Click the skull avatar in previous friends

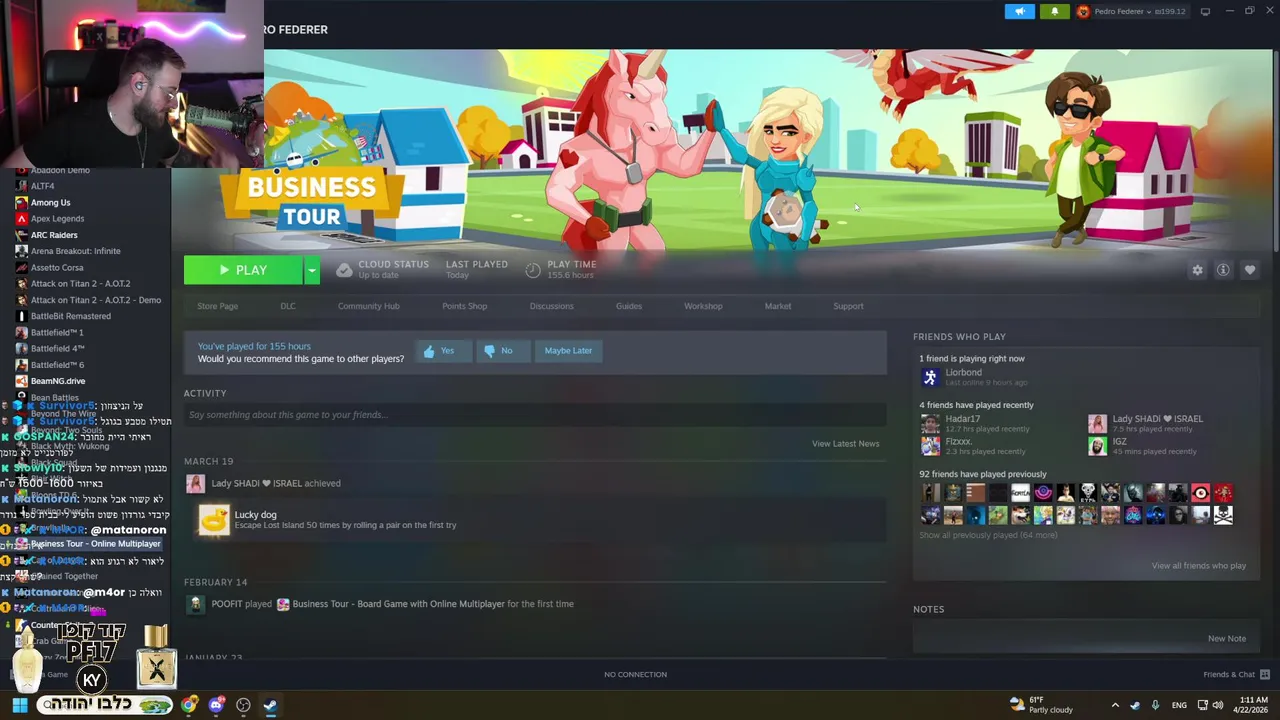1223,516
